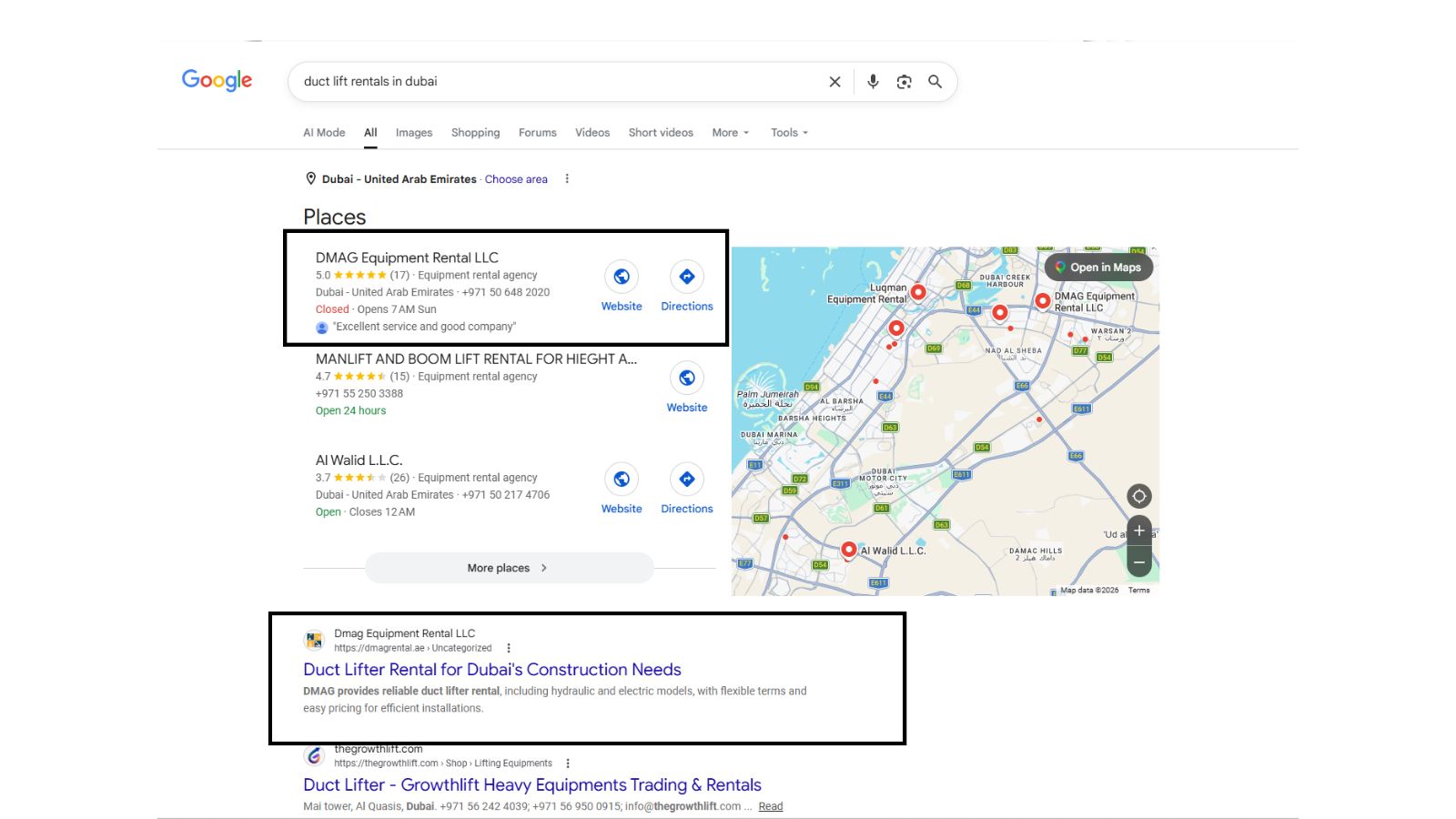The image size is (1456, 819).
Task: Click the Read link in growthlift snippet
Action: point(771,806)
